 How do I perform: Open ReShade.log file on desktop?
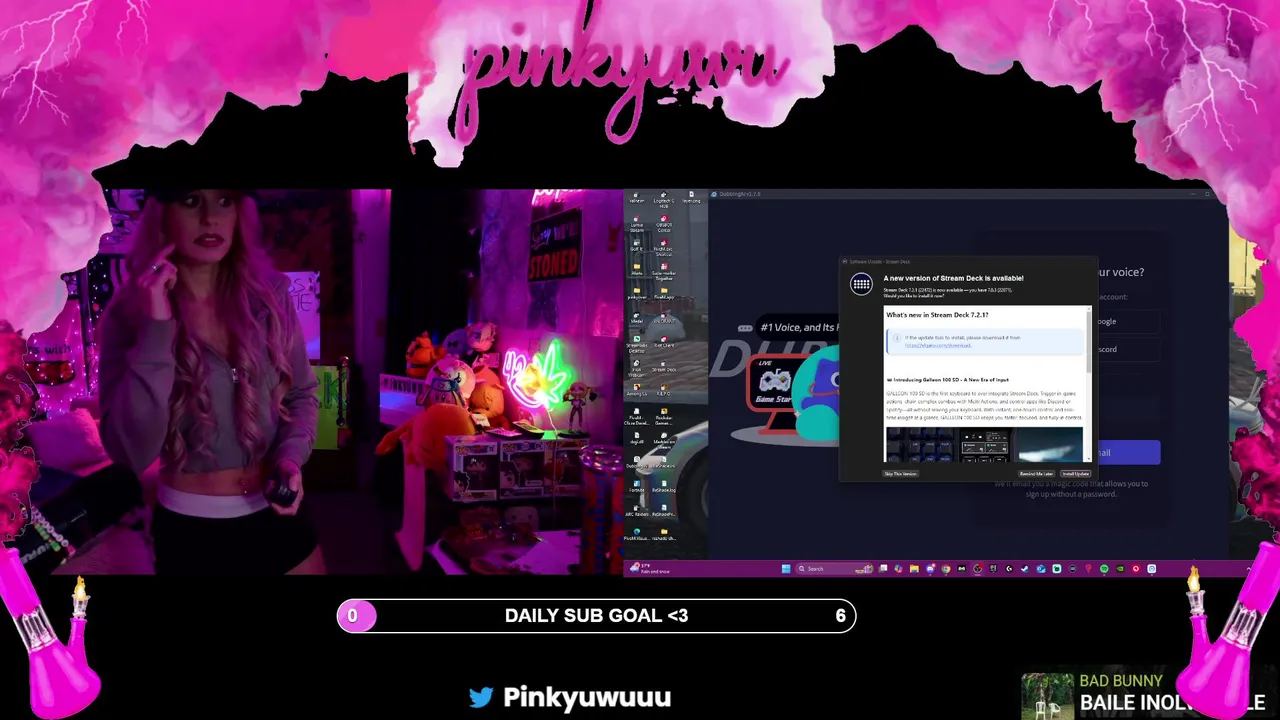click(x=664, y=487)
